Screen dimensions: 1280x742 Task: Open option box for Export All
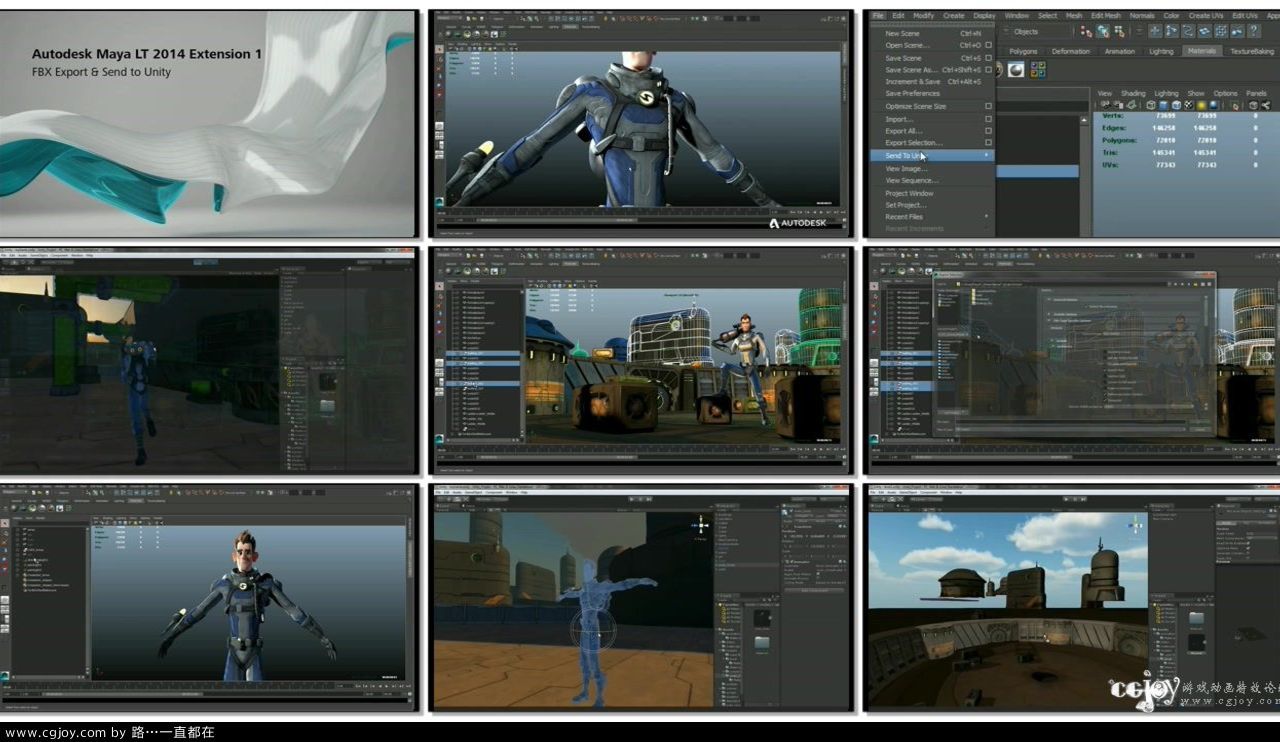click(x=989, y=131)
